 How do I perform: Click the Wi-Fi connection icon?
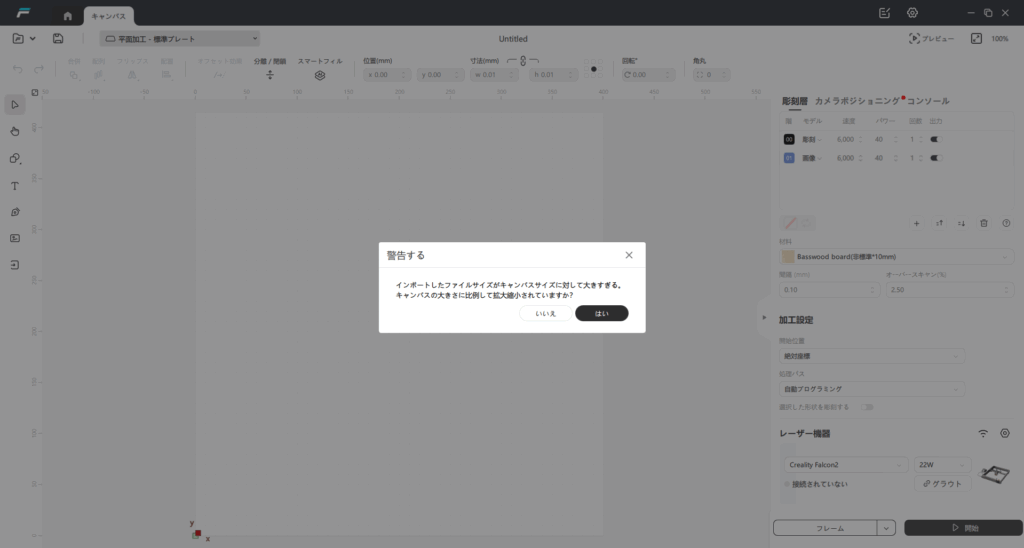(983, 433)
